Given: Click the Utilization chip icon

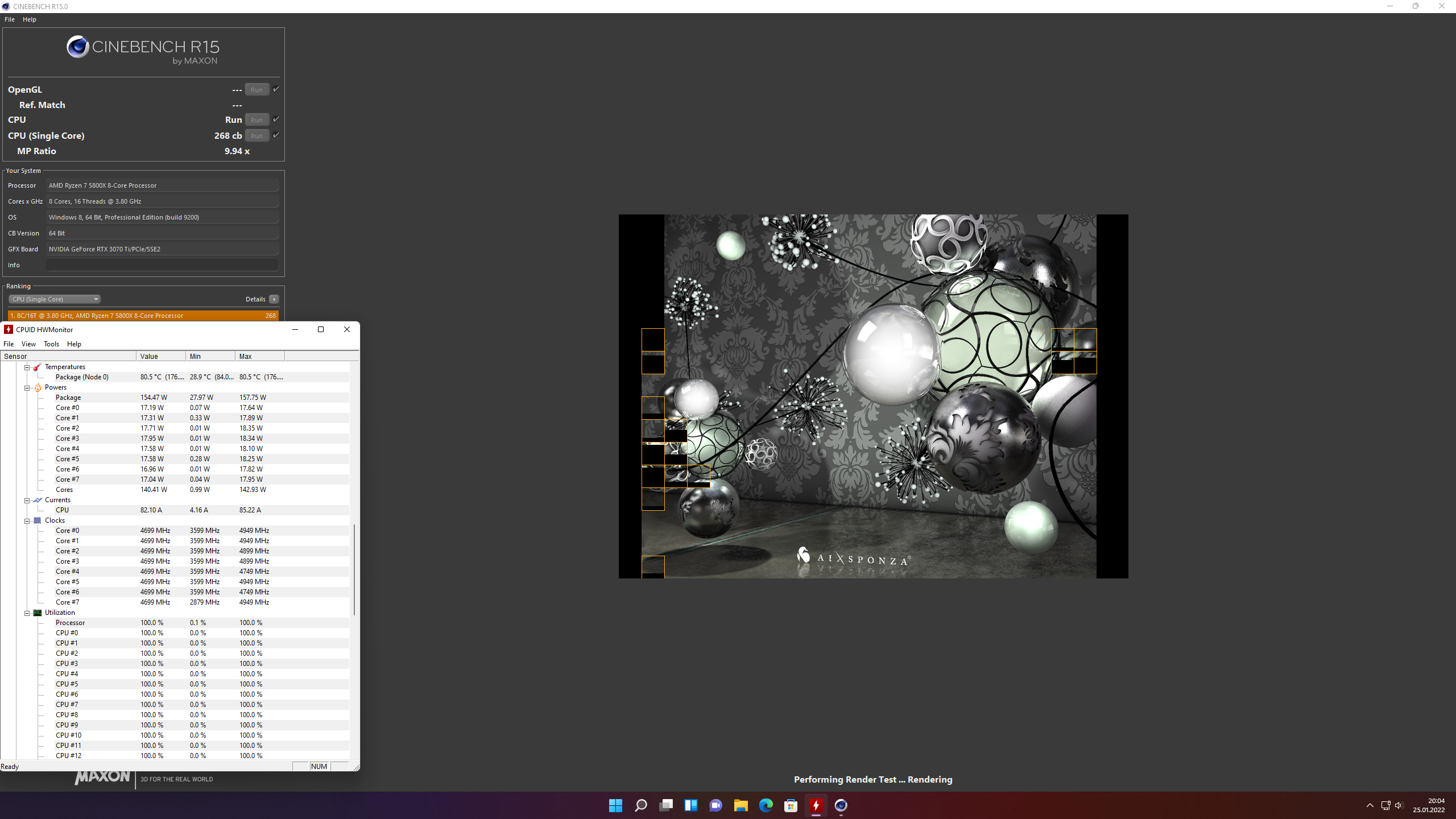Looking at the screenshot, I should click(x=38, y=613).
